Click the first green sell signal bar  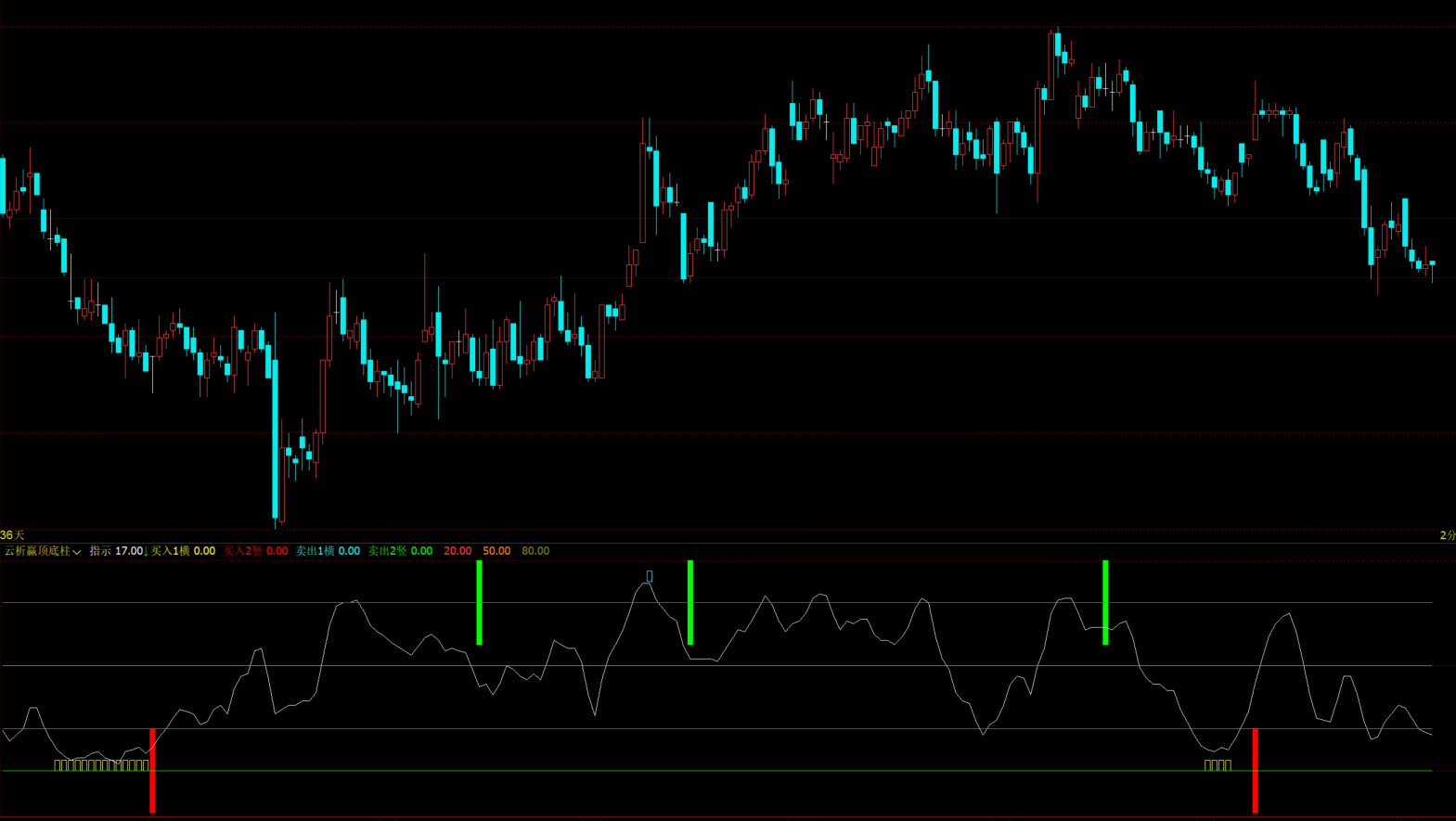click(x=479, y=602)
